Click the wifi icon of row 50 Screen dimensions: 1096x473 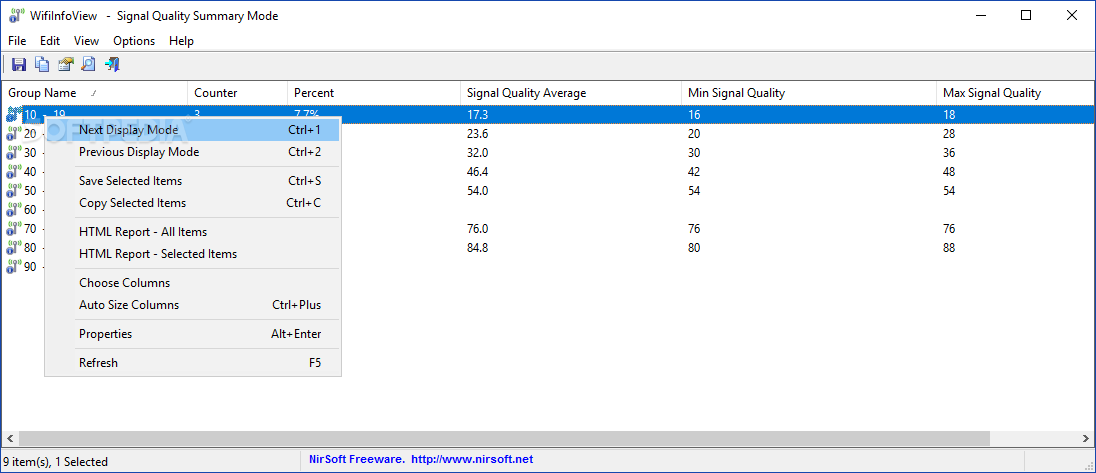[13, 190]
